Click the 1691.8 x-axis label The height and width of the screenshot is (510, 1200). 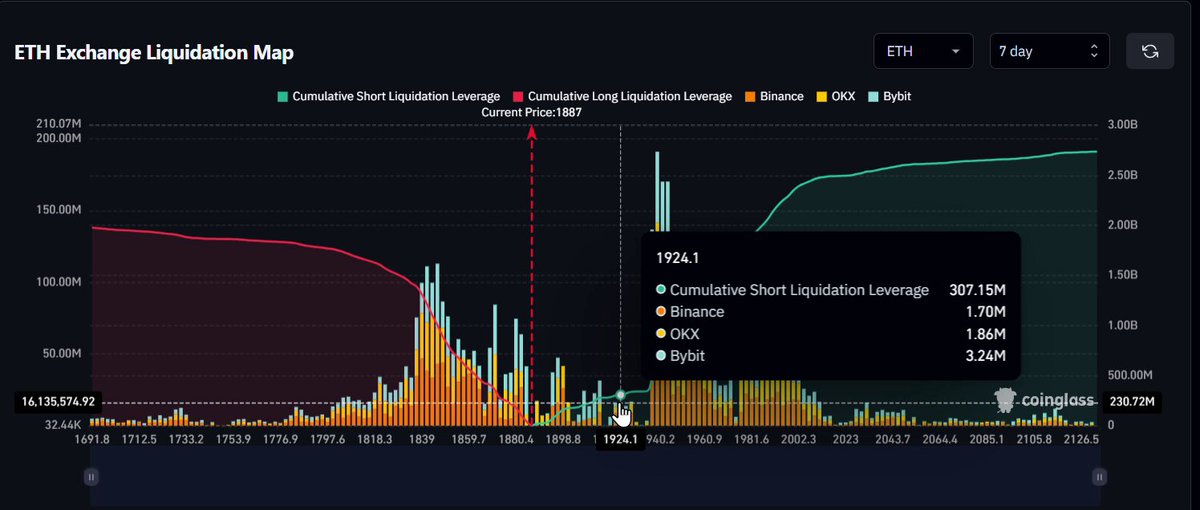click(x=93, y=439)
